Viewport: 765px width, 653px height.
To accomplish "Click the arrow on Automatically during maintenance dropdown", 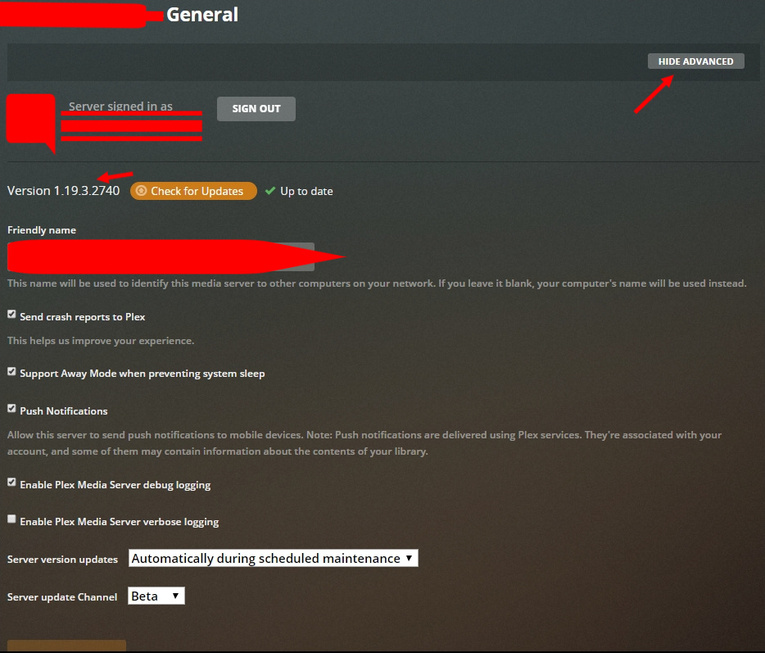I will [409, 557].
